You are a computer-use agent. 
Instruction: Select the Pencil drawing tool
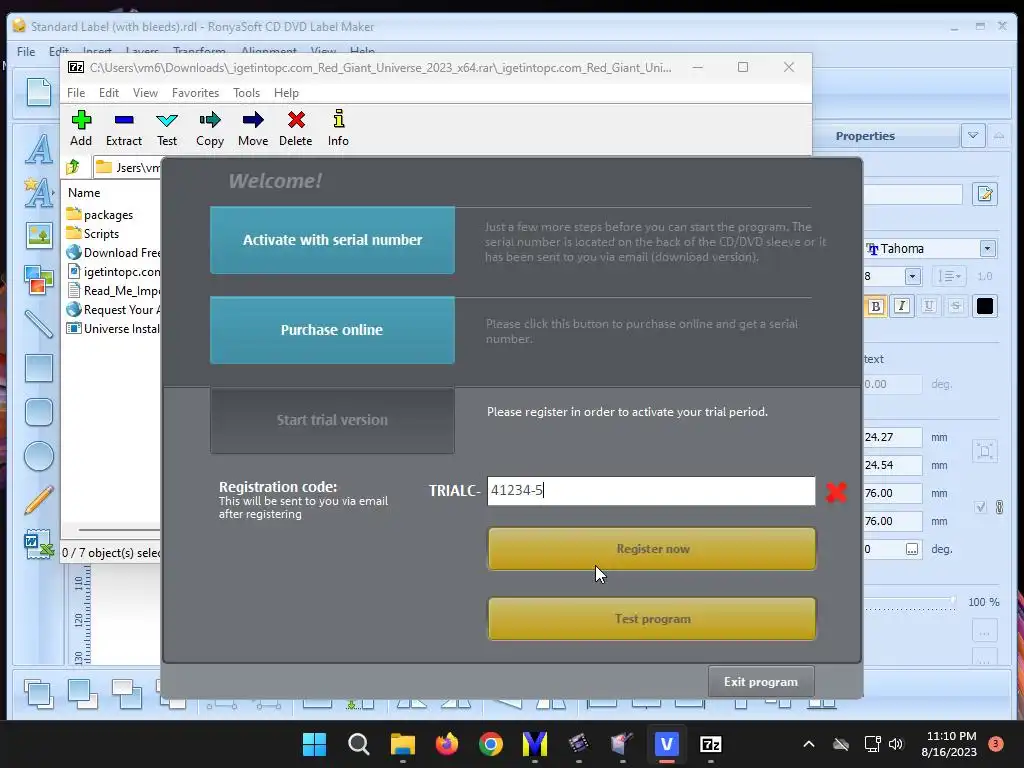click(39, 500)
